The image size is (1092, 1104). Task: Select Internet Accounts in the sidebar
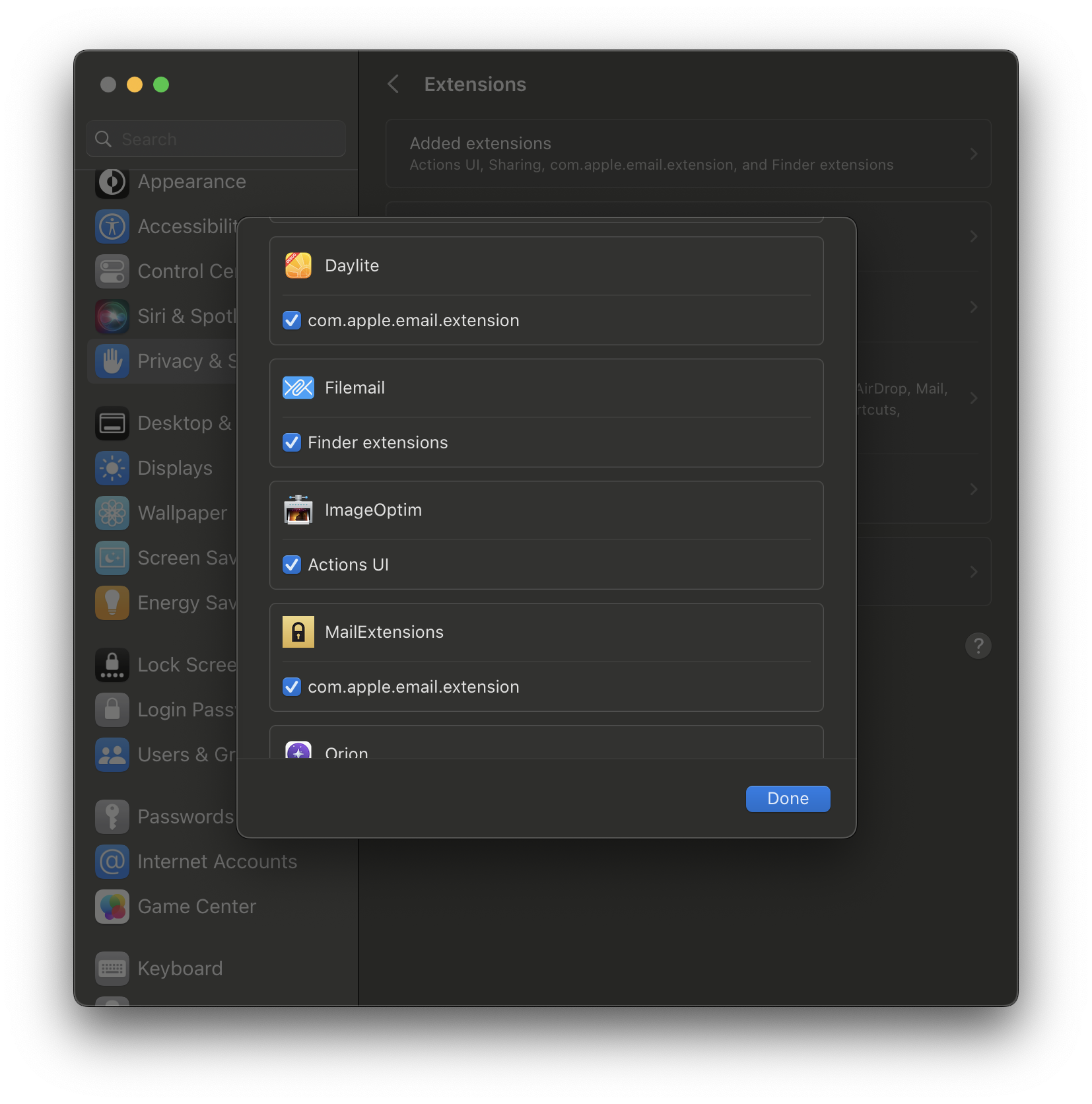tap(217, 862)
